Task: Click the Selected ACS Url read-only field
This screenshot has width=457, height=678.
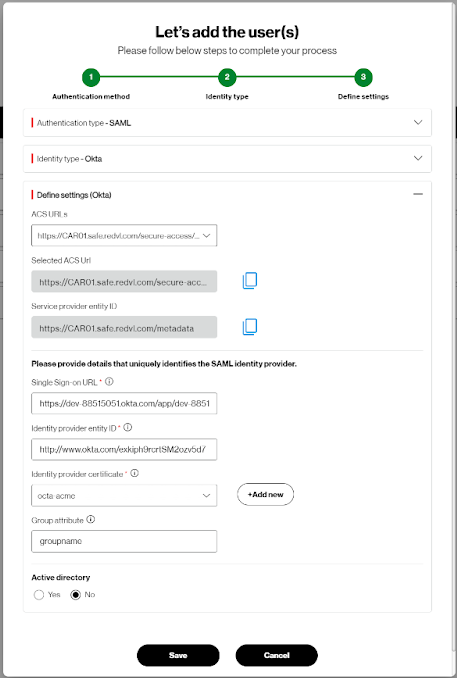Action: 124,281
